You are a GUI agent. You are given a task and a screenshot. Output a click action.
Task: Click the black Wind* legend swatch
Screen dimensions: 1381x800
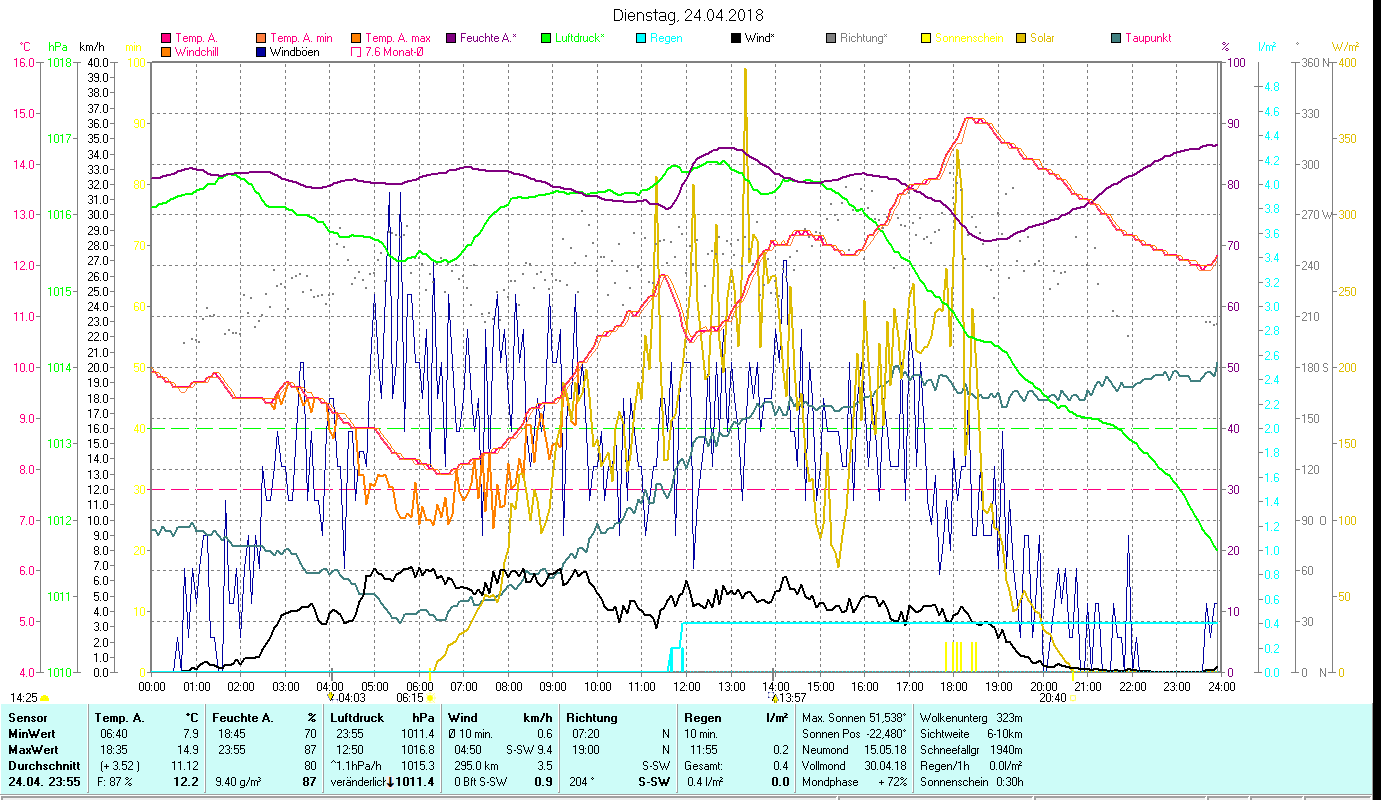point(736,39)
